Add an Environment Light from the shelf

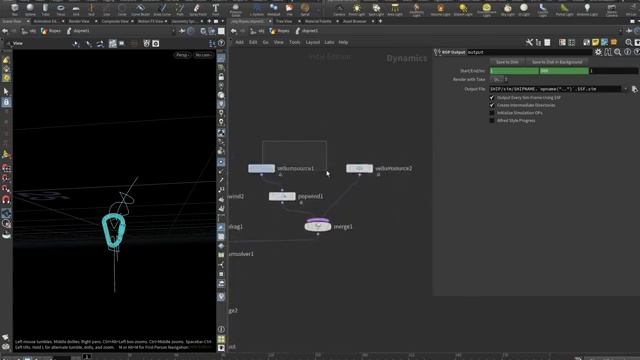(487, 9)
